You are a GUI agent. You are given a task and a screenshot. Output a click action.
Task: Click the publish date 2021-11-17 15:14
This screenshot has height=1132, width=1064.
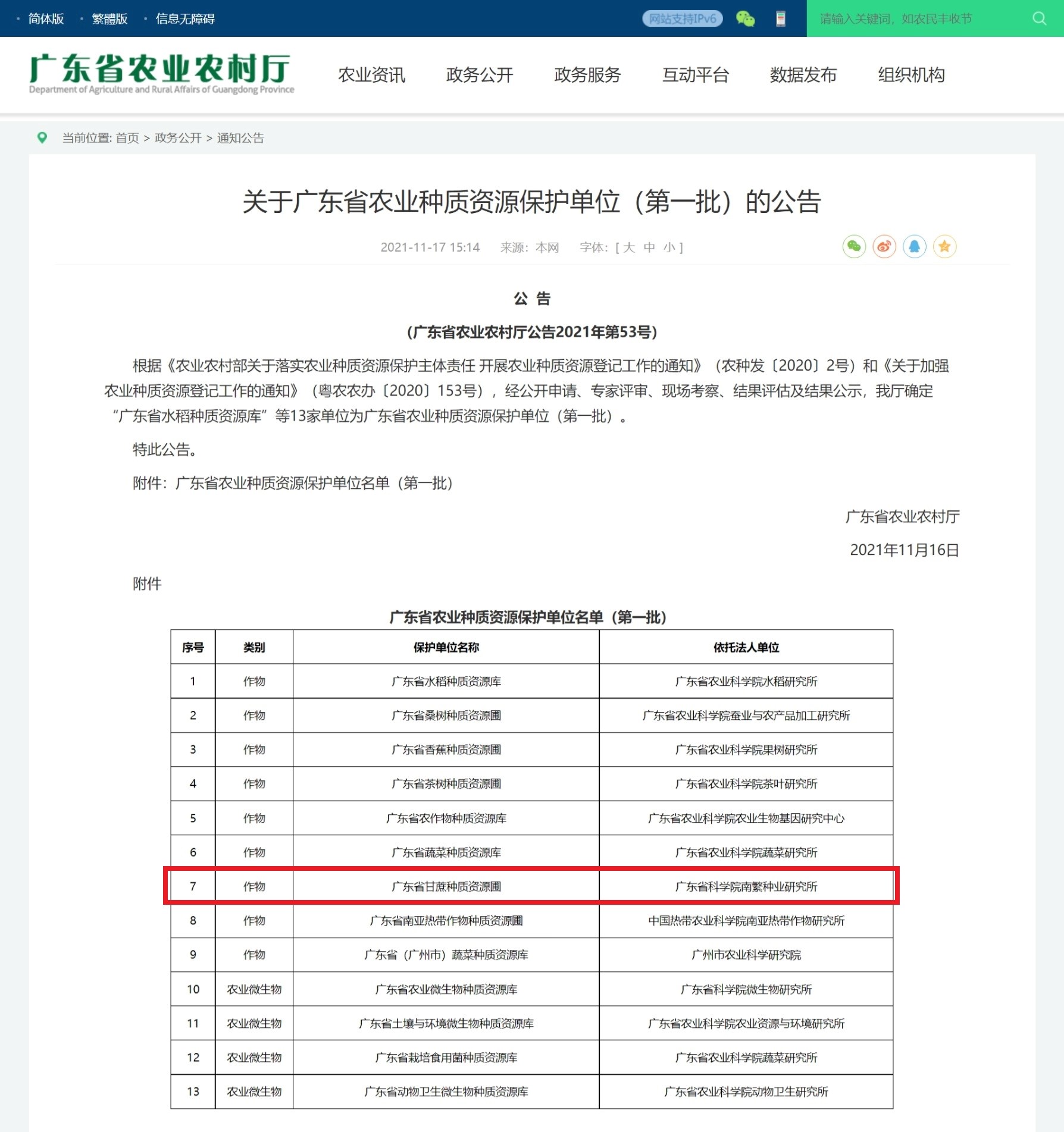tap(430, 247)
